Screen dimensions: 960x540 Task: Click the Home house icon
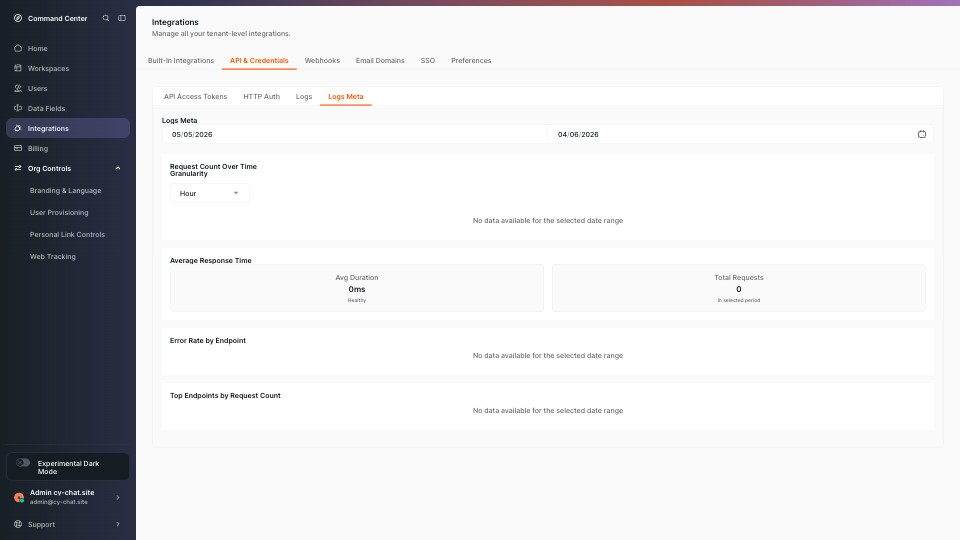[18, 48]
